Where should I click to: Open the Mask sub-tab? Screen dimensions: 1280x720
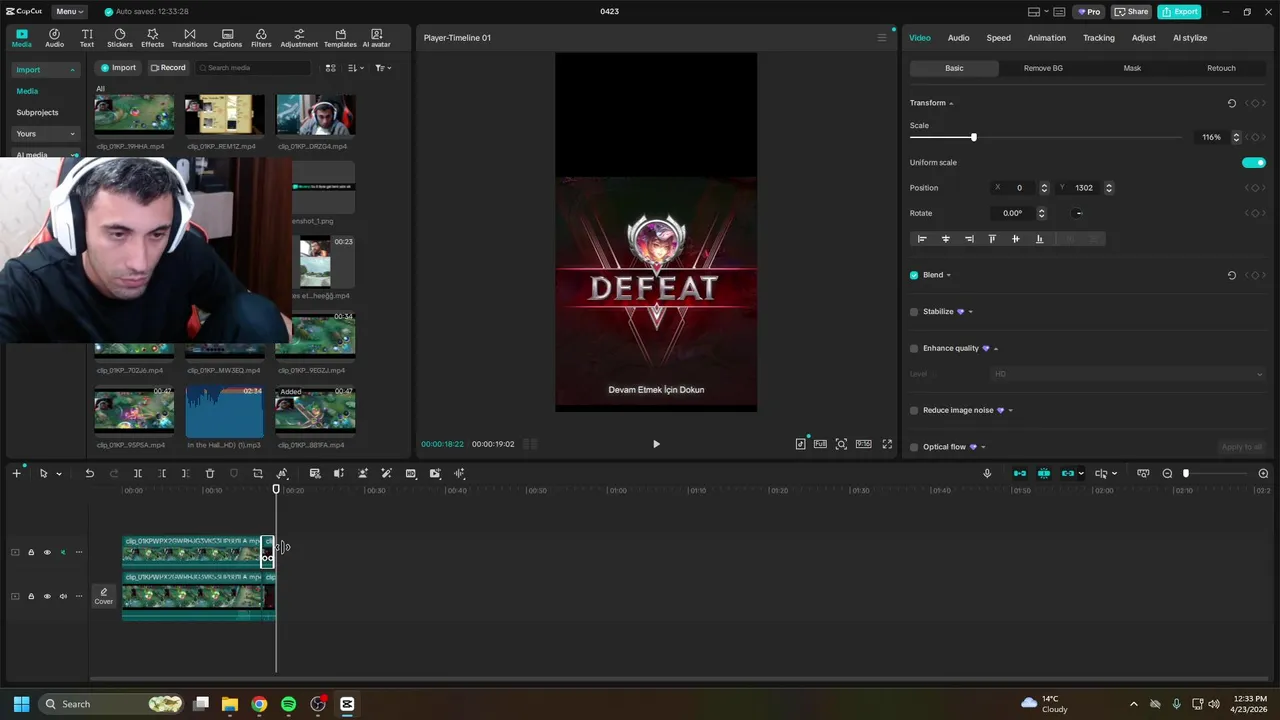1132,68
